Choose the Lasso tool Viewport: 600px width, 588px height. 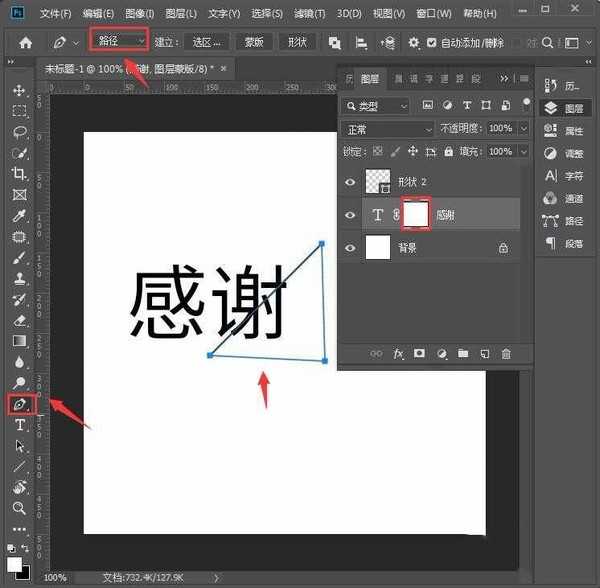[x=19, y=132]
